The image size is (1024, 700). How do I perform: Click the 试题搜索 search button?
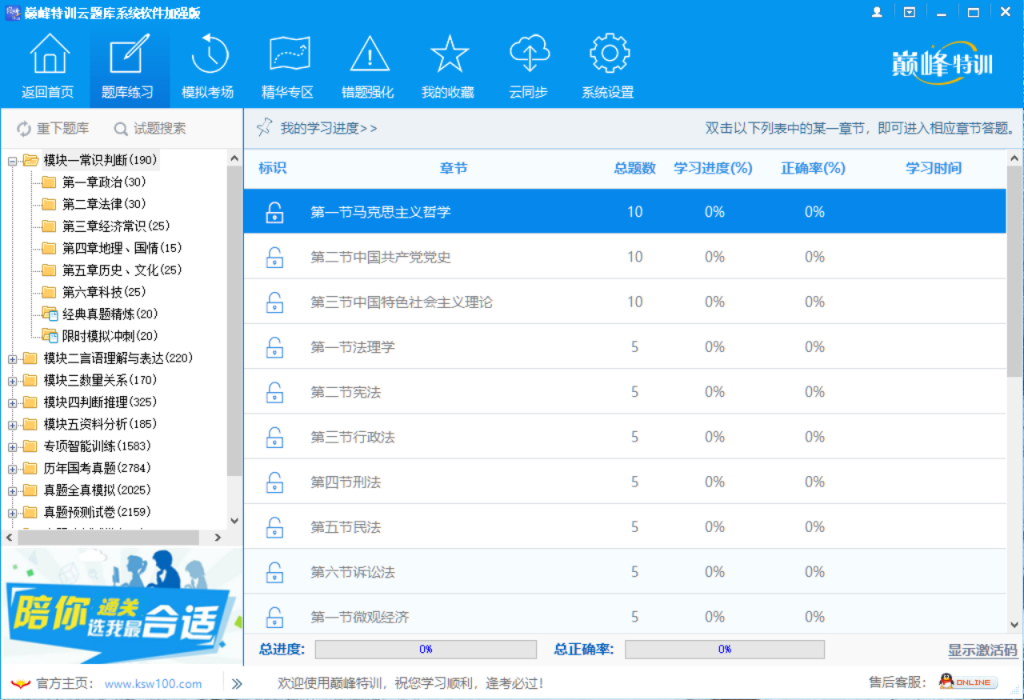150,129
